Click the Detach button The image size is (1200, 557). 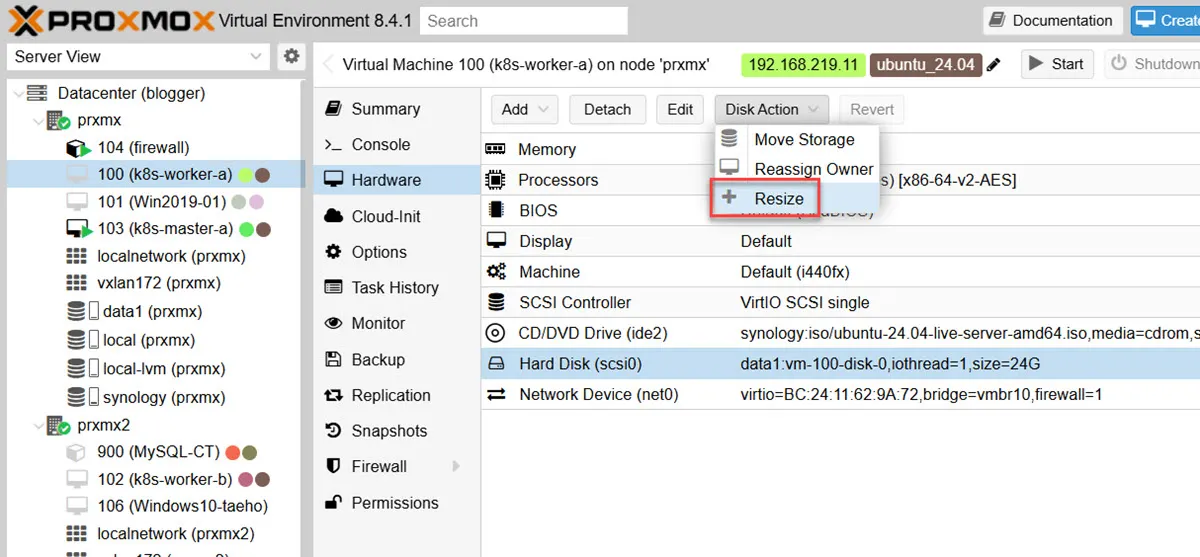[607, 109]
